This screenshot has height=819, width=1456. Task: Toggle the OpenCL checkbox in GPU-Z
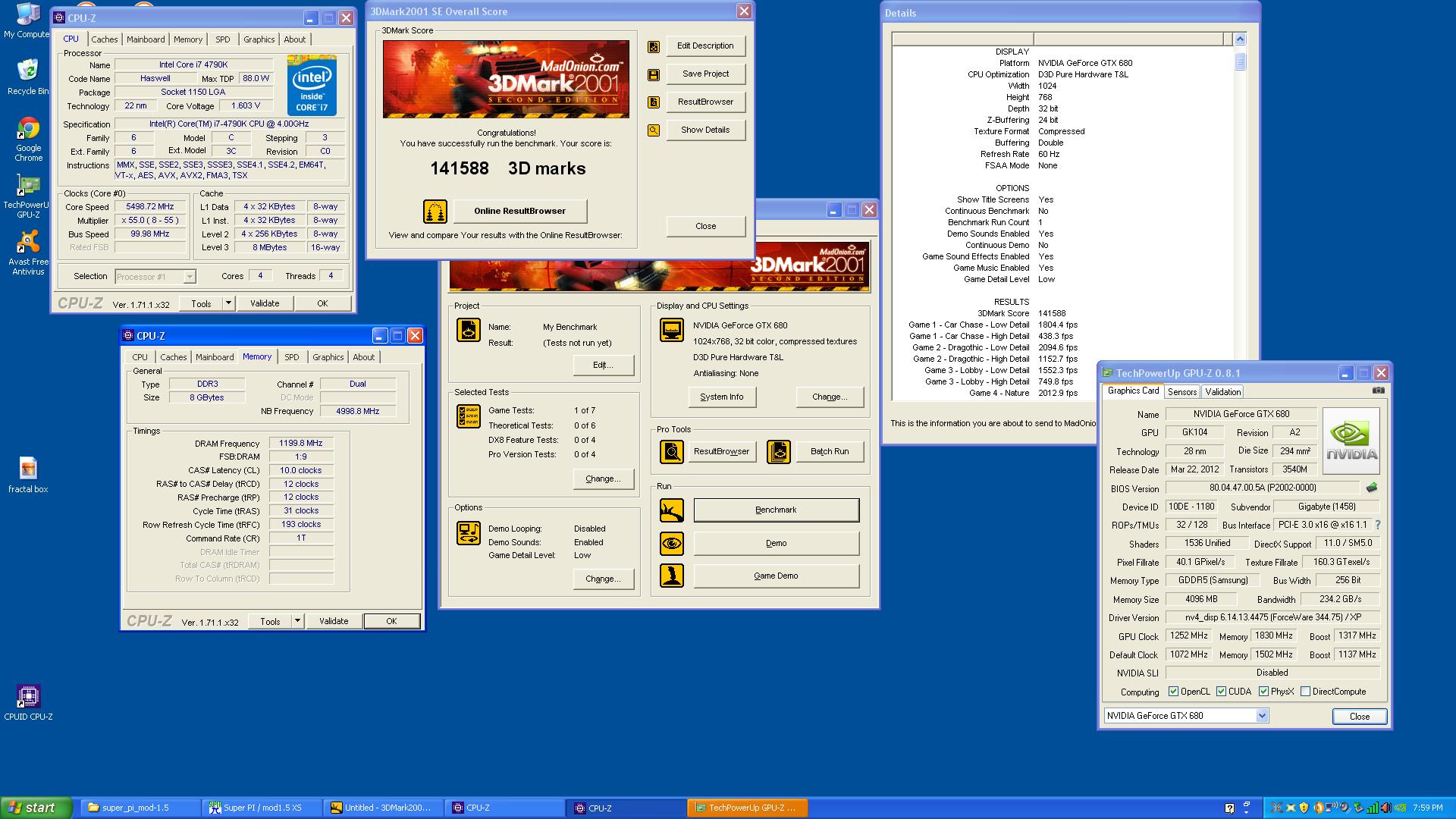pos(1173,692)
